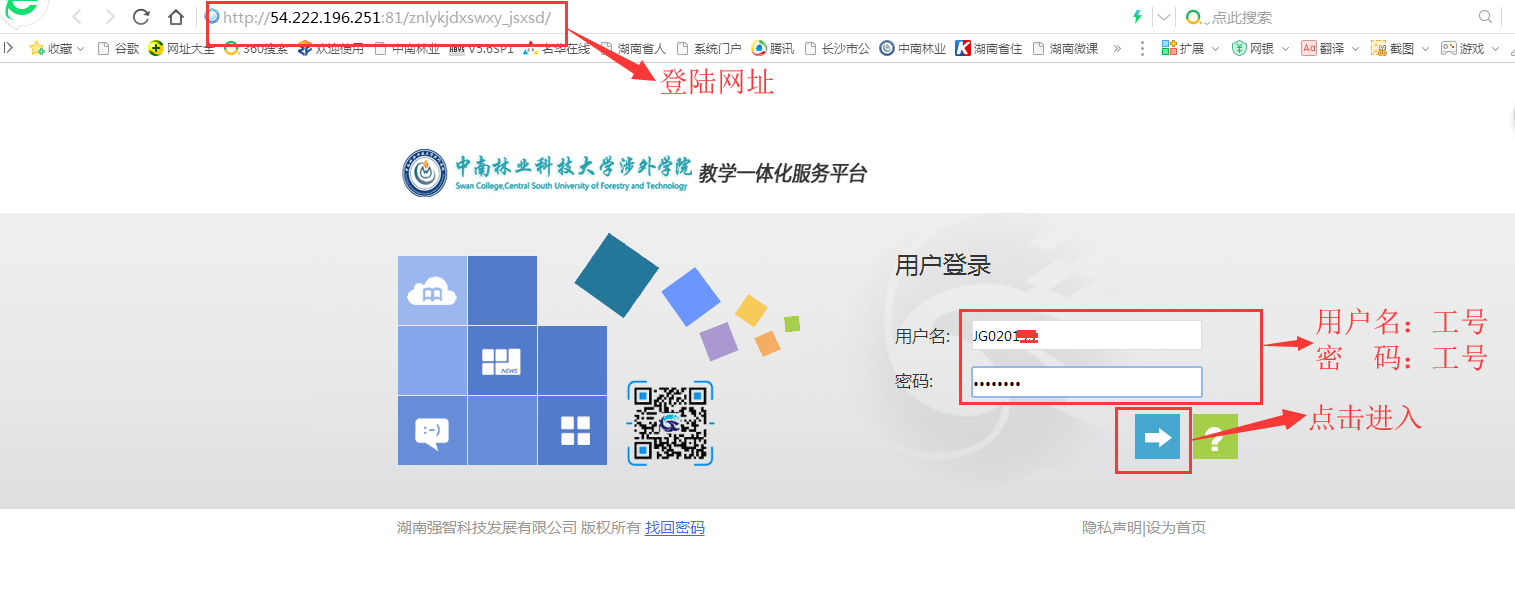This screenshot has height=603, width=1515.
Task: Click the 密码 password input field
Action: [x=1085, y=381]
